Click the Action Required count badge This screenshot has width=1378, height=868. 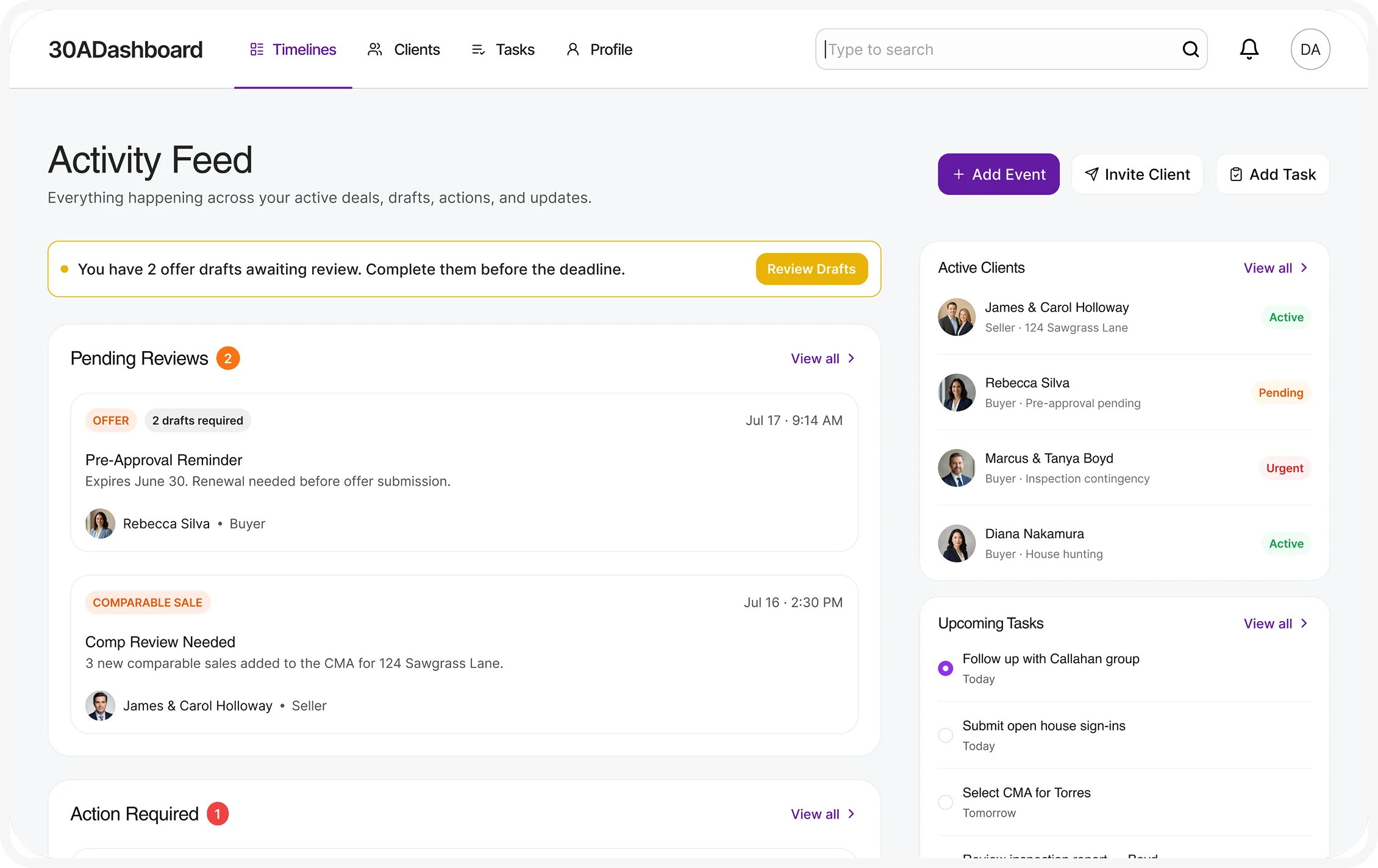[x=218, y=814]
